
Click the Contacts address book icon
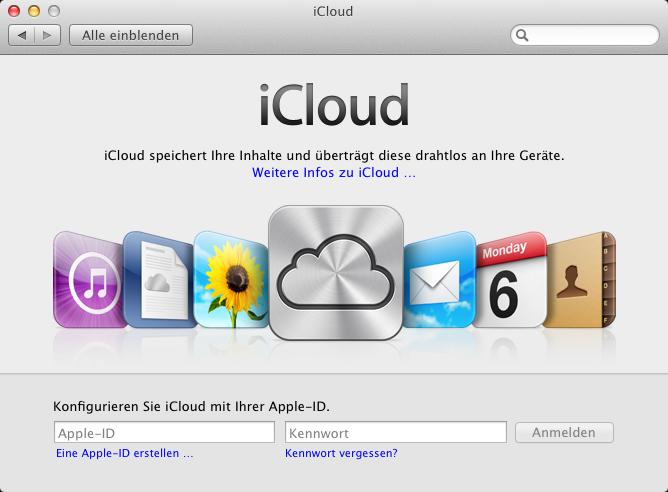(580, 280)
